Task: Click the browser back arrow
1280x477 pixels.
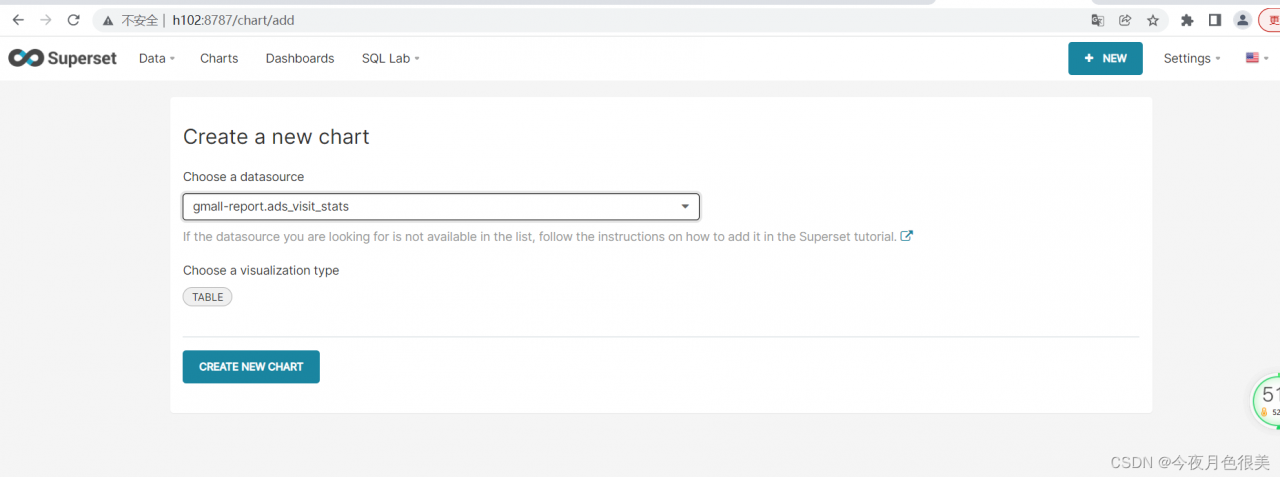Action: pyautogui.click(x=18, y=20)
